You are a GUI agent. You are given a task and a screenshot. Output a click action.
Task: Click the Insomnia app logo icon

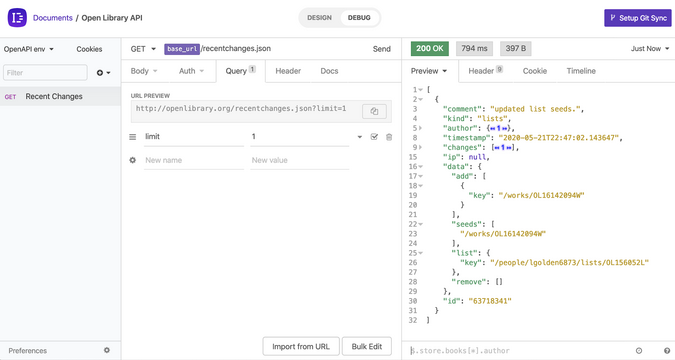coord(17,18)
